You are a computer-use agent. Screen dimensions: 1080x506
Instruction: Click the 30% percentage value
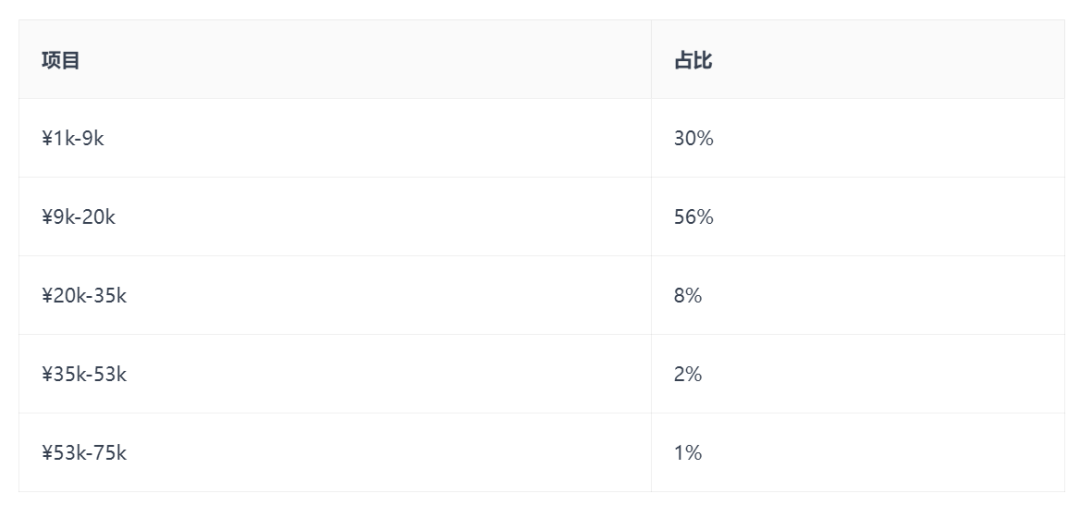(x=694, y=138)
